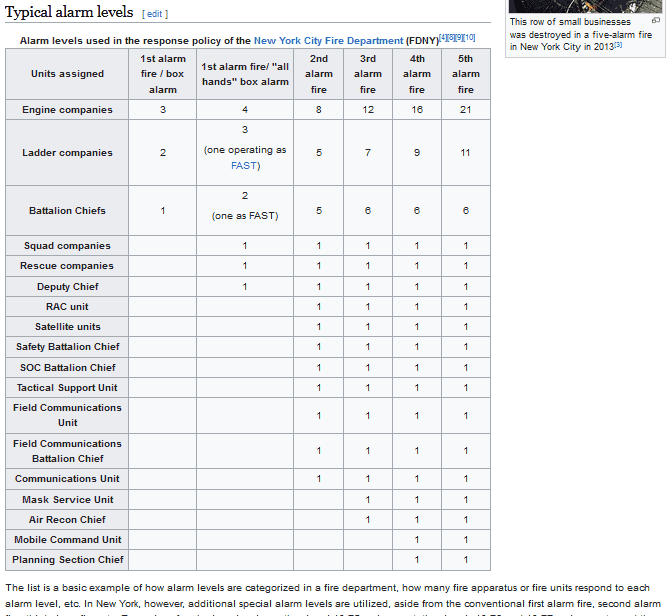The height and width of the screenshot is (616, 669).
Task: Click the table caption starting 'Alarm levels used'
Action: [x=247, y=41]
